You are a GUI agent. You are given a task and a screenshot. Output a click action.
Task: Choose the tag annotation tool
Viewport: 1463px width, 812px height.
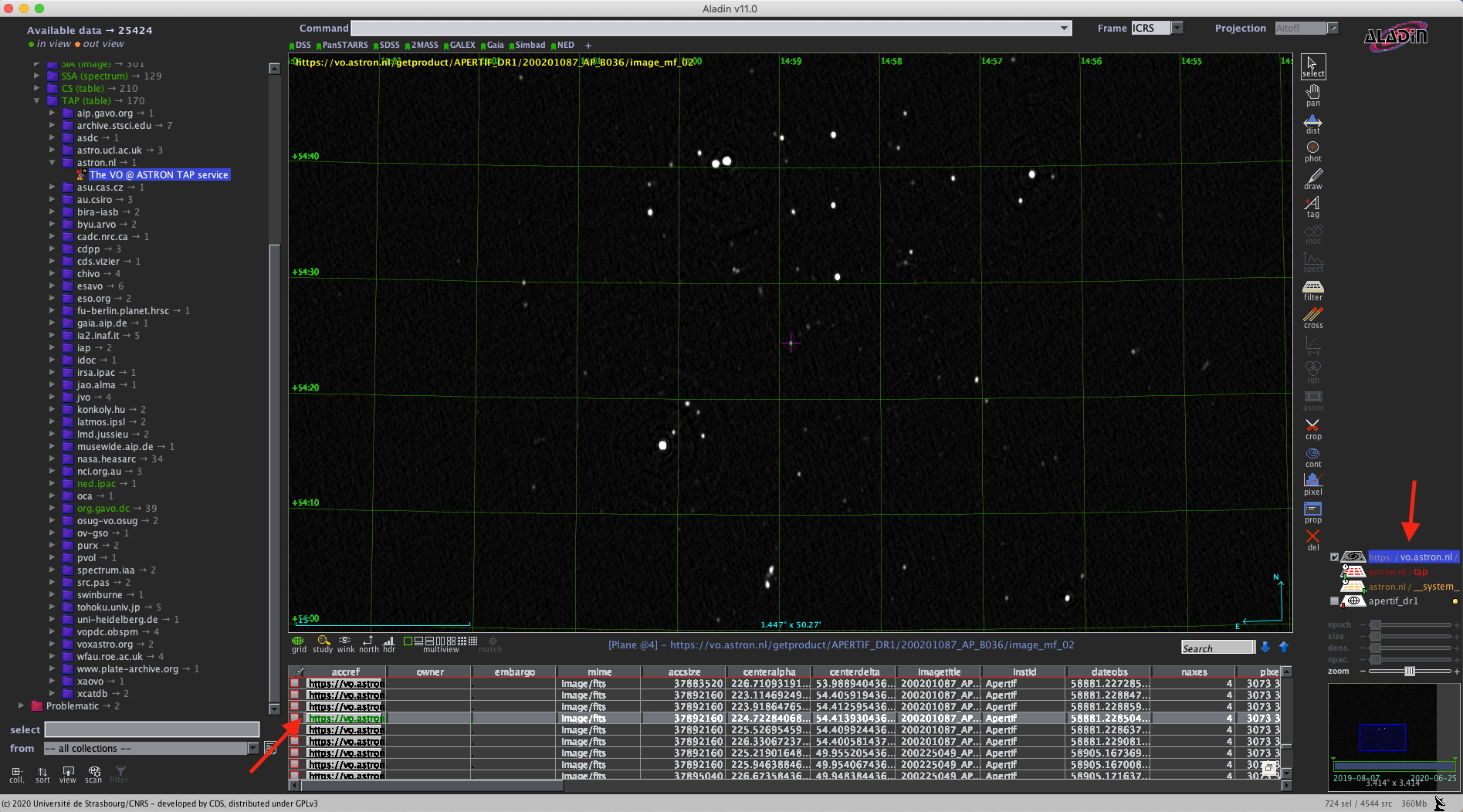(1312, 207)
